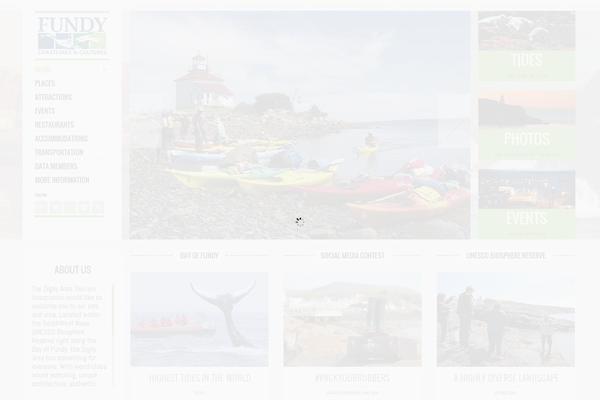Open the Attractions menu item
Image resolution: width=600 pixels, height=400 pixels.
pos(53,97)
